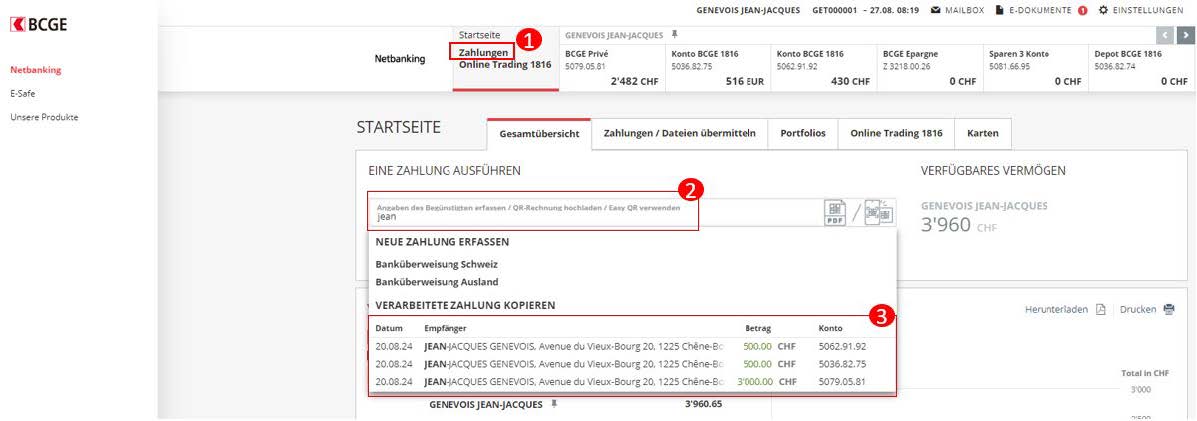Viewport: 1197px width, 421px height.
Task: Select the Sparen 3 Konto card
Action: tap(1035, 68)
